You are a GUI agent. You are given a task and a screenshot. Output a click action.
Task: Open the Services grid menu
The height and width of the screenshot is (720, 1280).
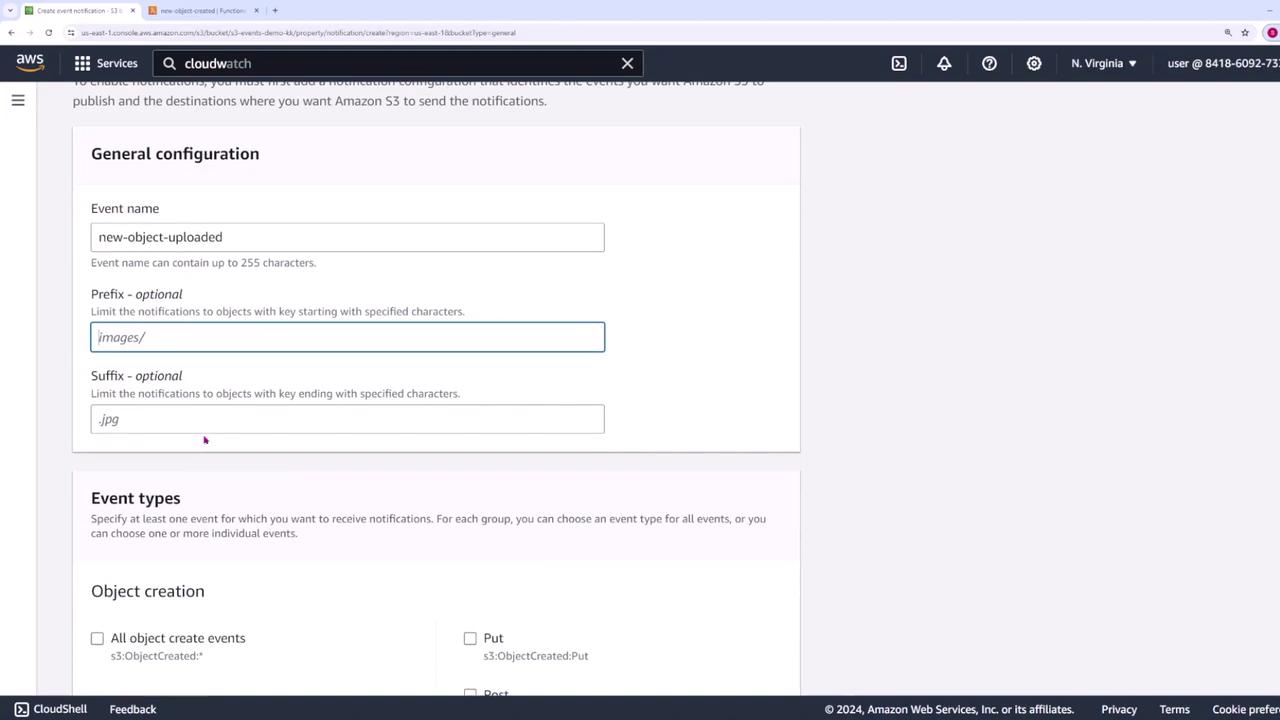click(106, 63)
